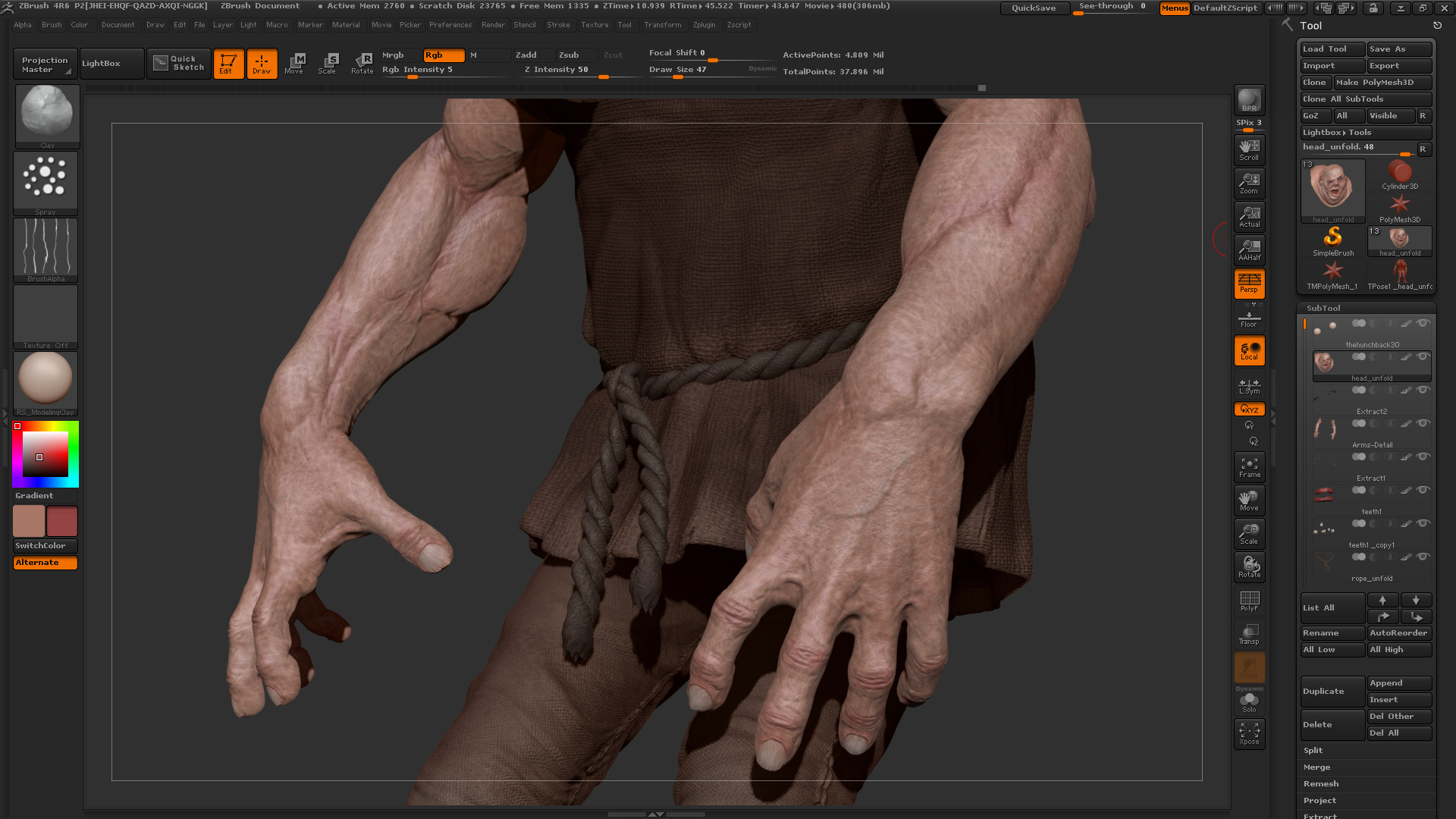Click the Load Tool button
This screenshot has width=1456, height=819.
click(1332, 49)
